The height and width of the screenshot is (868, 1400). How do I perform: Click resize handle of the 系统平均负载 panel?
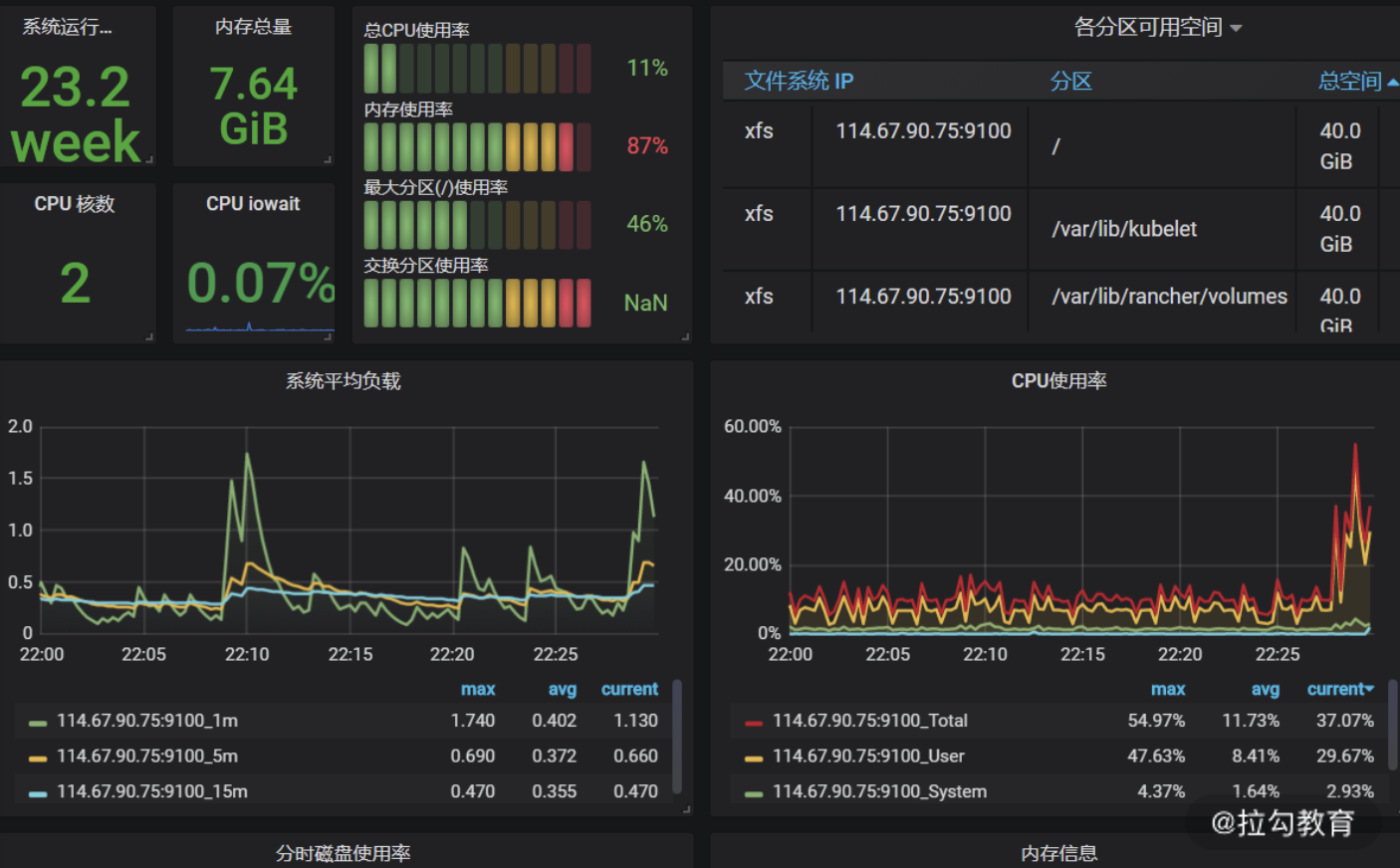[686, 810]
